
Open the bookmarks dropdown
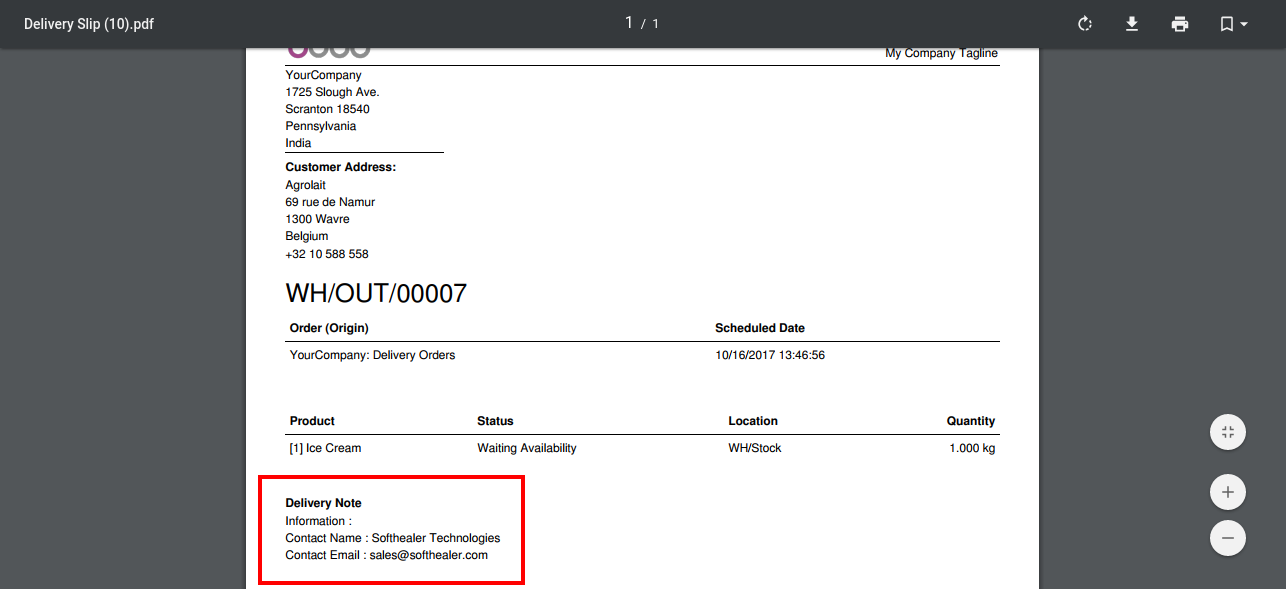point(1234,24)
